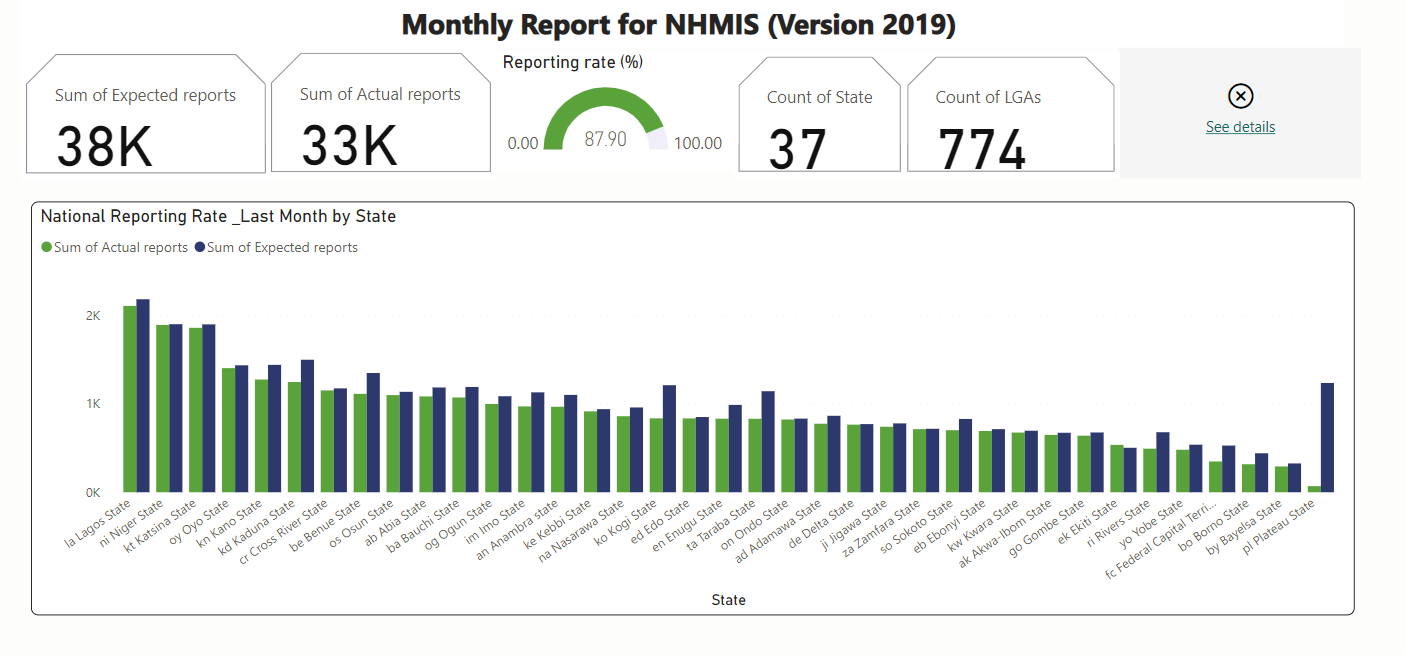Click the Monthly Report for NHMIS heading
This screenshot has width=1405, height=655.
pos(678,25)
